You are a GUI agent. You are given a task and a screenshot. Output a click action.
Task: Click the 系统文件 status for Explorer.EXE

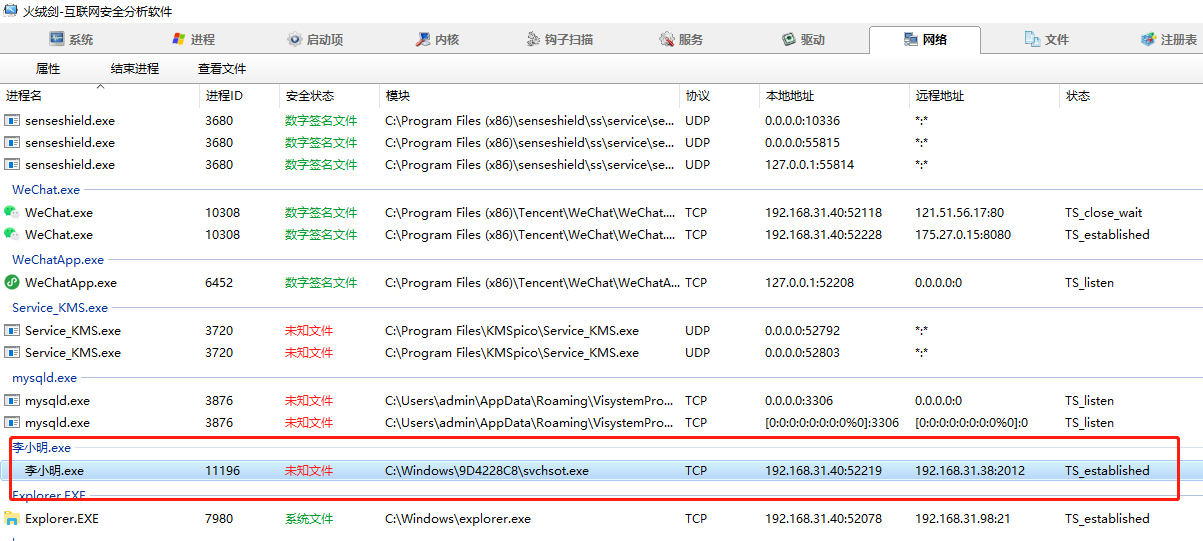[x=309, y=518]
